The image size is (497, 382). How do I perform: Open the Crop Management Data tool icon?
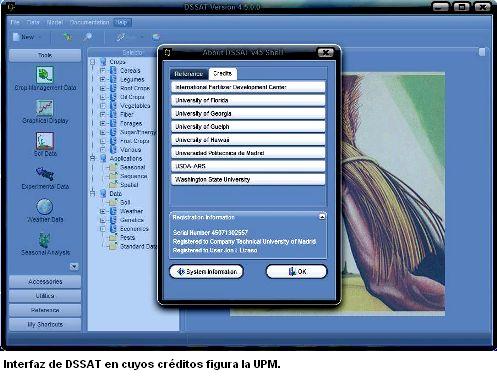45,75
